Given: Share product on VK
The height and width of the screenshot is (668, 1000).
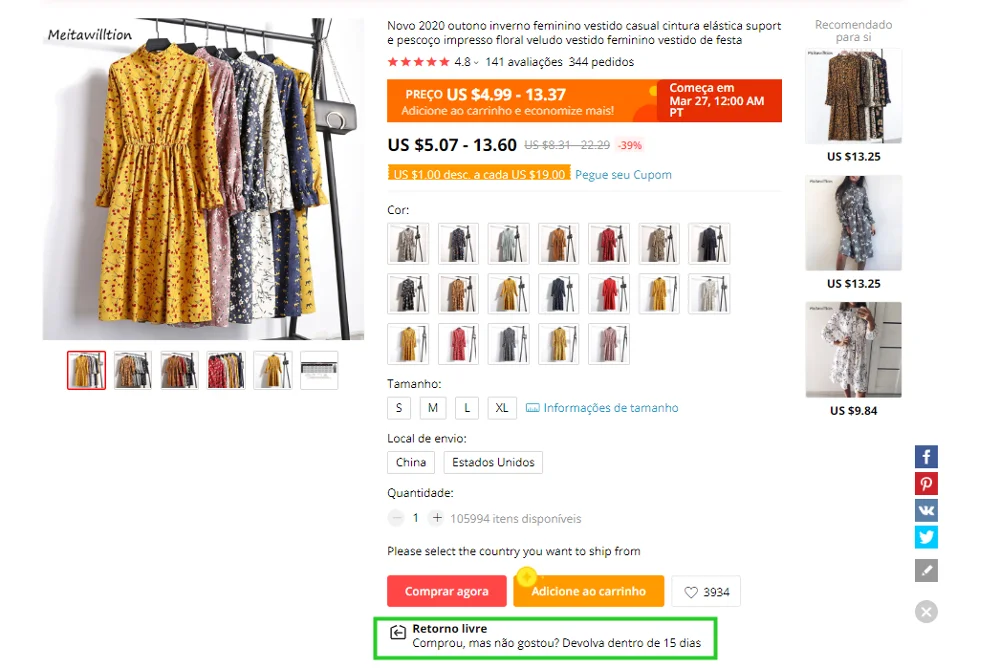Looking at the screenshot, I should pyautogui.click(x=926, y=510).
